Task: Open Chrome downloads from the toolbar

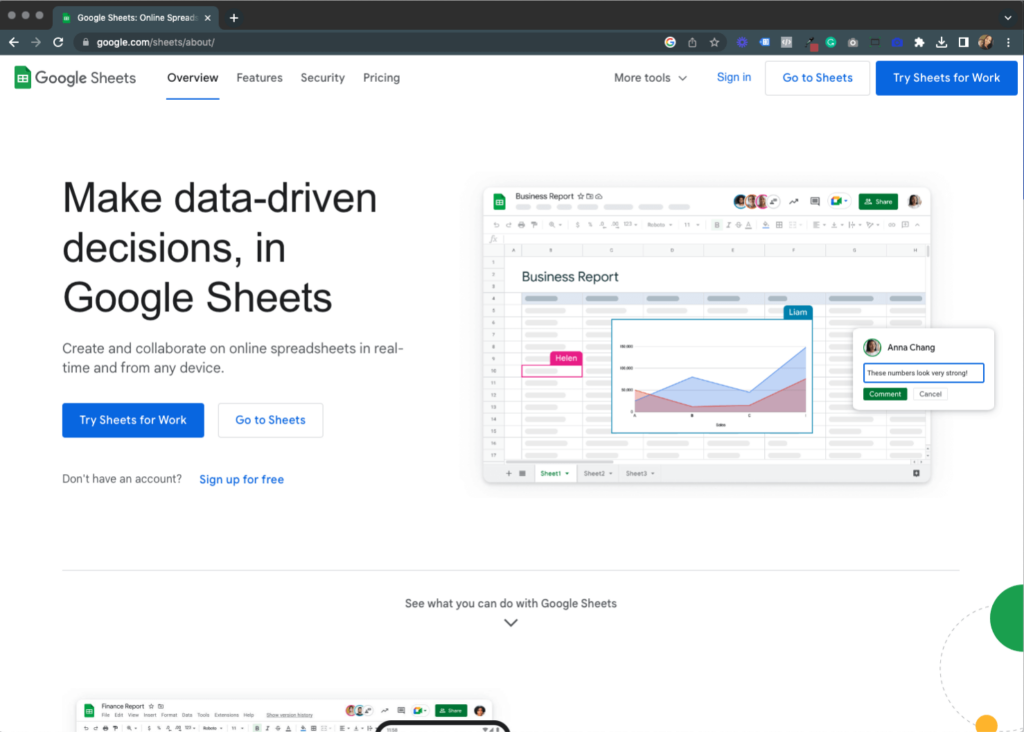Action: (x=942, y=42)
